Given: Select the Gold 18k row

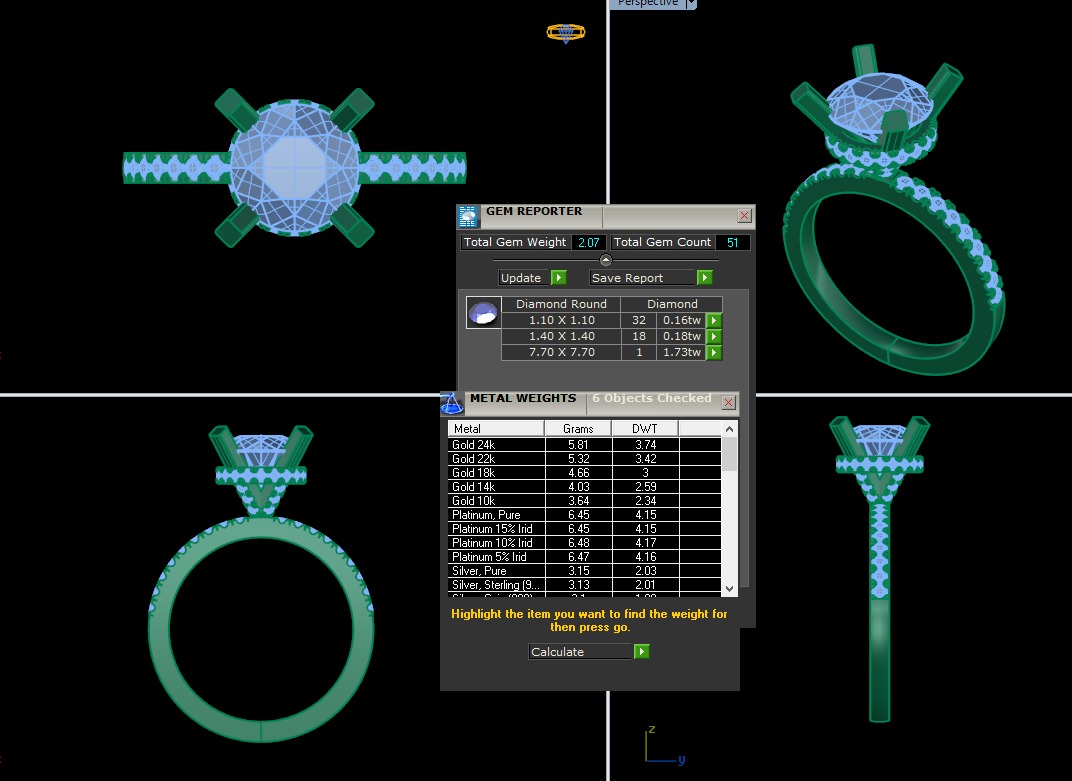Looking at the screenshot, I should (x=585, y=473).
